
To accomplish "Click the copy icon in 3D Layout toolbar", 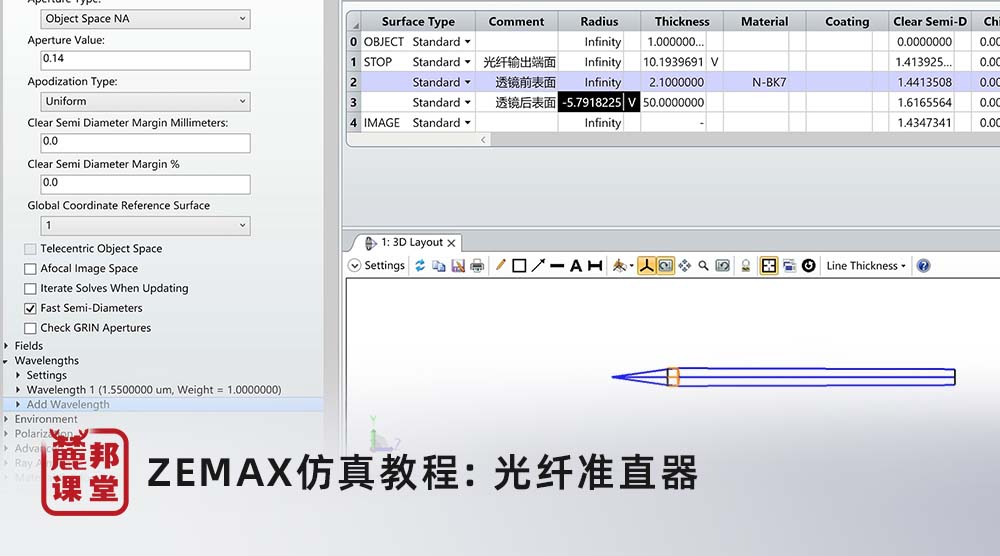I will (439, 266).
